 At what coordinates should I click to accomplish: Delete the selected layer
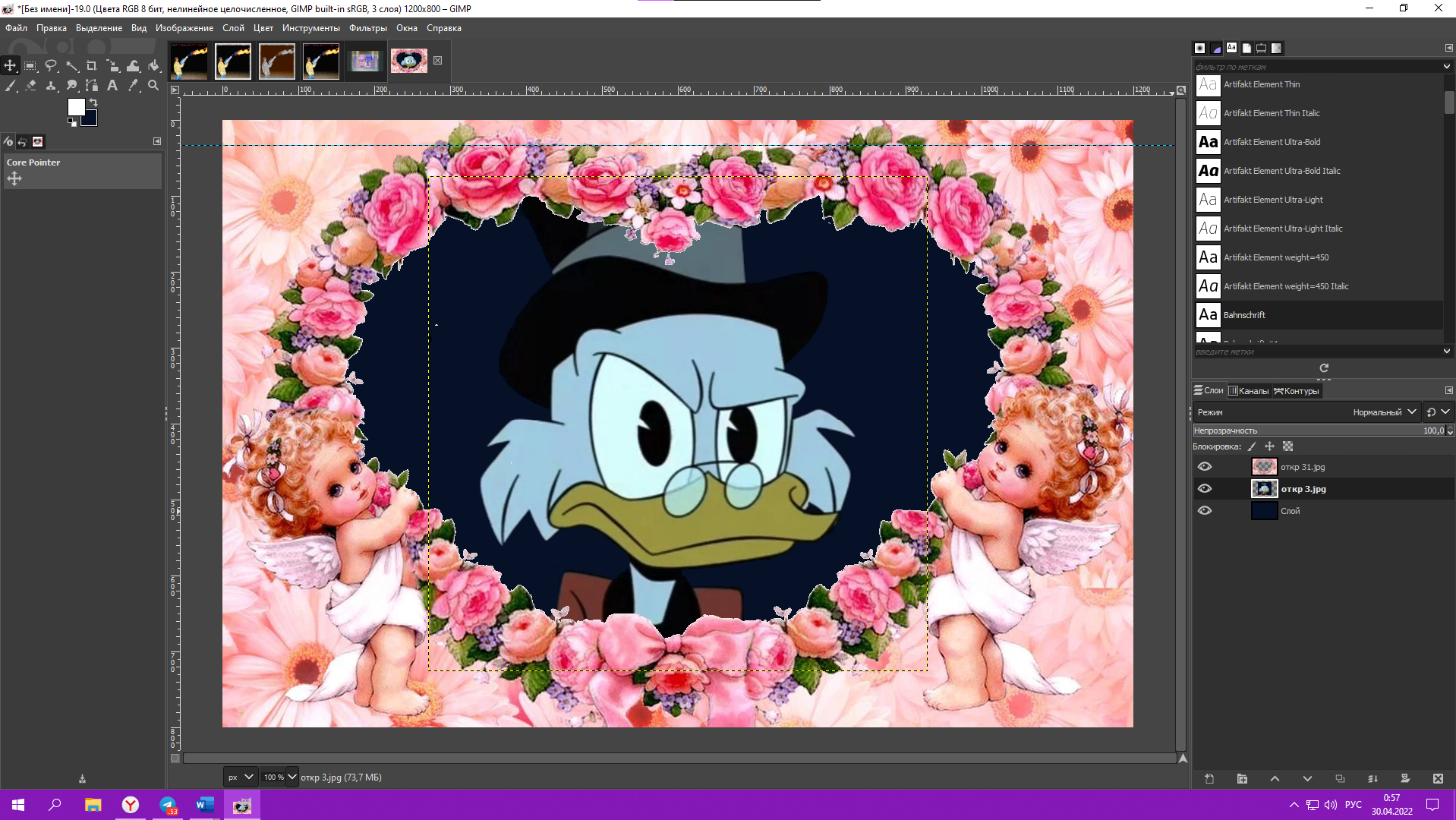(x=1438, y=779)
